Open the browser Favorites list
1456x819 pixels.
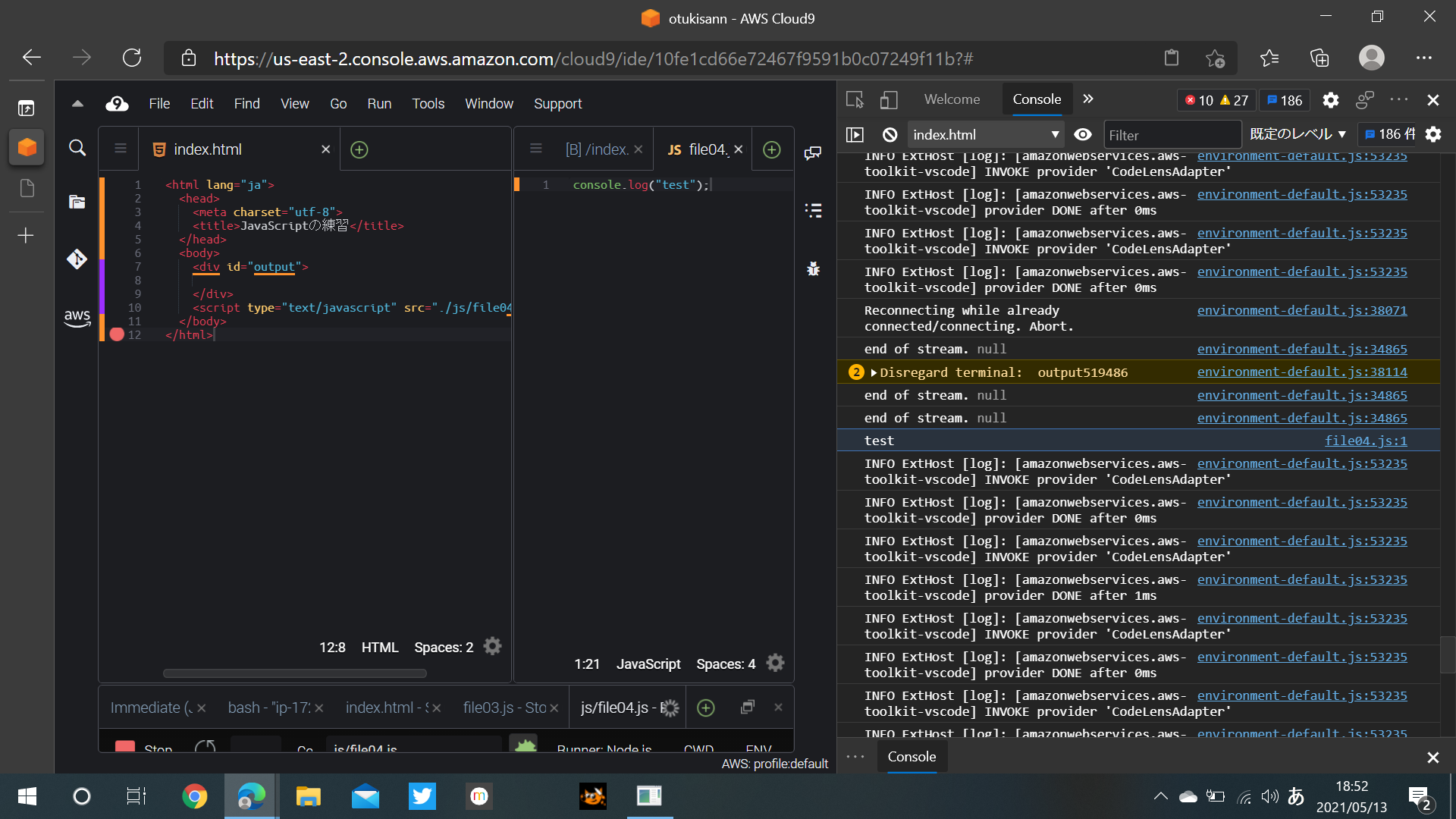1269,58
